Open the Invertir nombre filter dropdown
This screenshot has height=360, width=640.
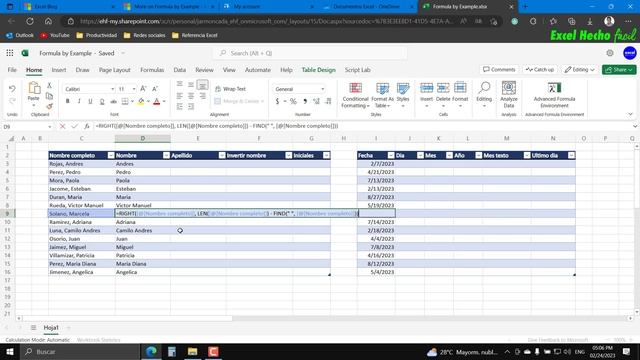click(x=289, y=156)
